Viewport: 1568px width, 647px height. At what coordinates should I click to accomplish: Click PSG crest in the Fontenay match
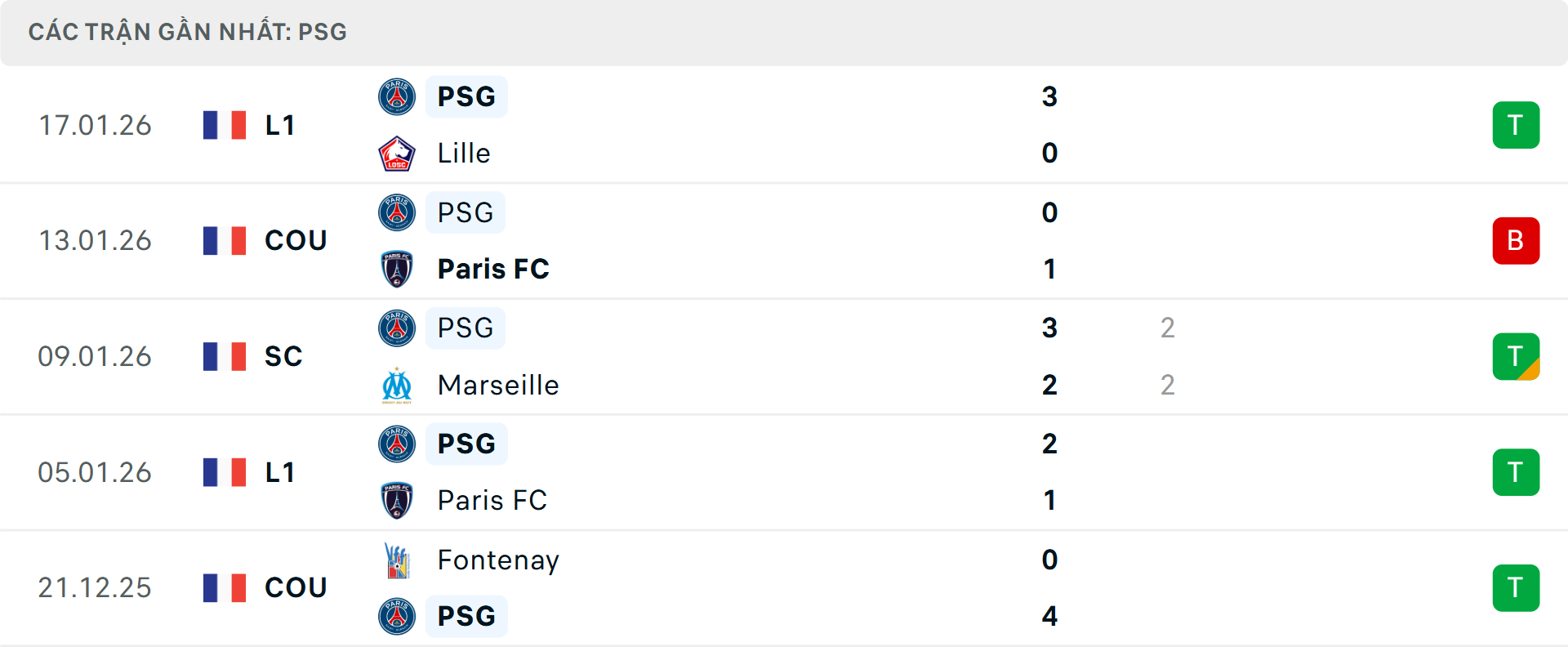[x=397, y=616]
